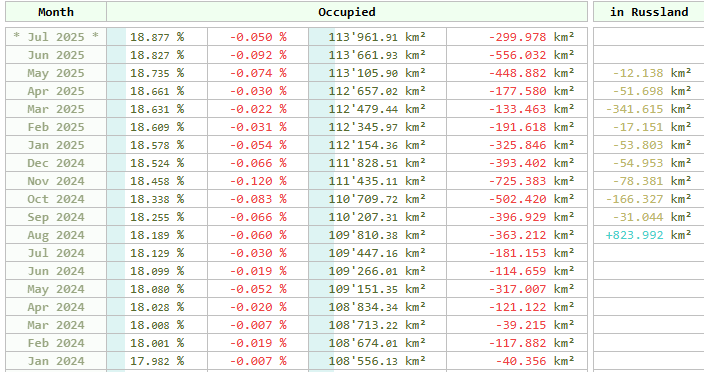
Task: Select the May 2025 month cell
Action: click(x=56, y=73)
